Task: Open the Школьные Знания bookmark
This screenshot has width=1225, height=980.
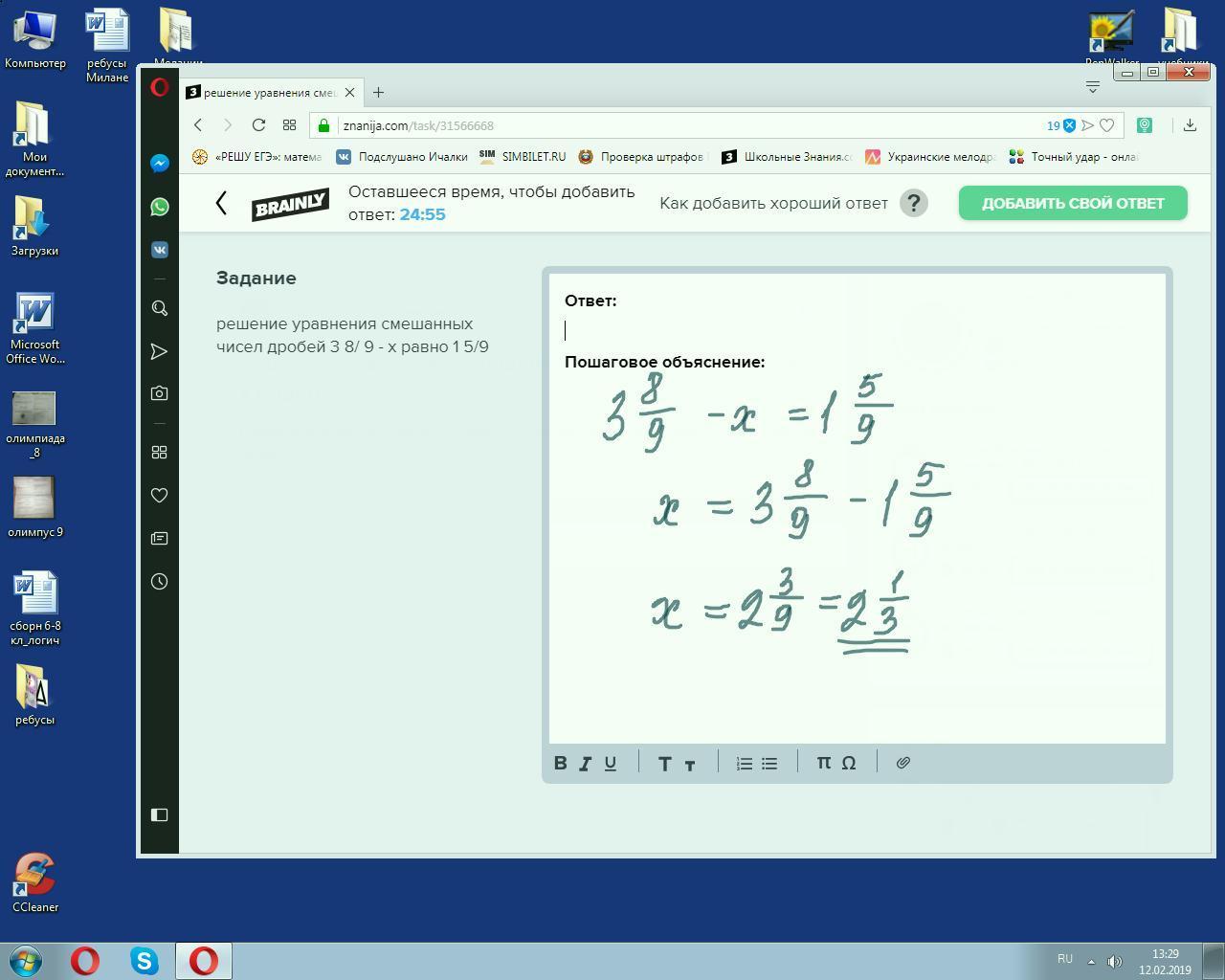Action: (786, 157)
